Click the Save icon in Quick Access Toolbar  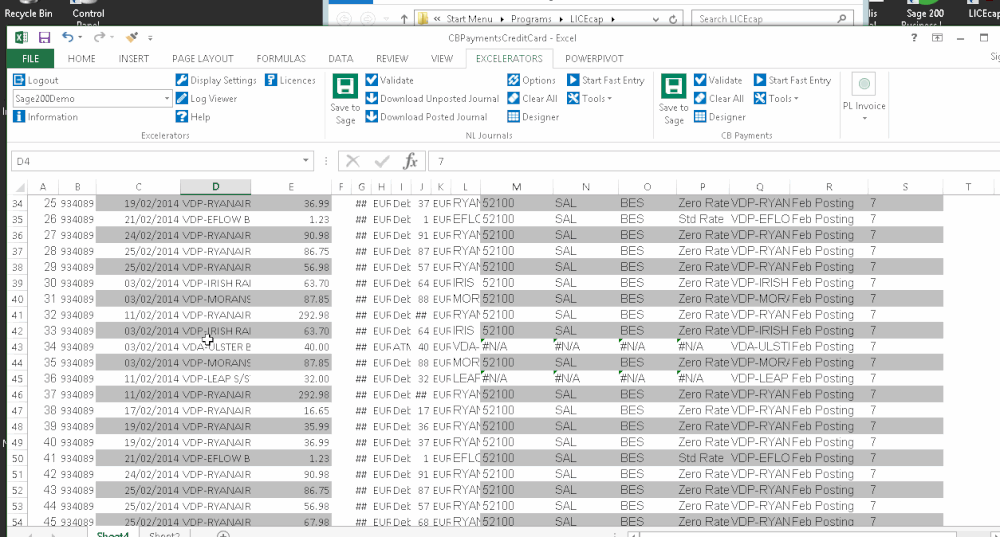(44, 38)
